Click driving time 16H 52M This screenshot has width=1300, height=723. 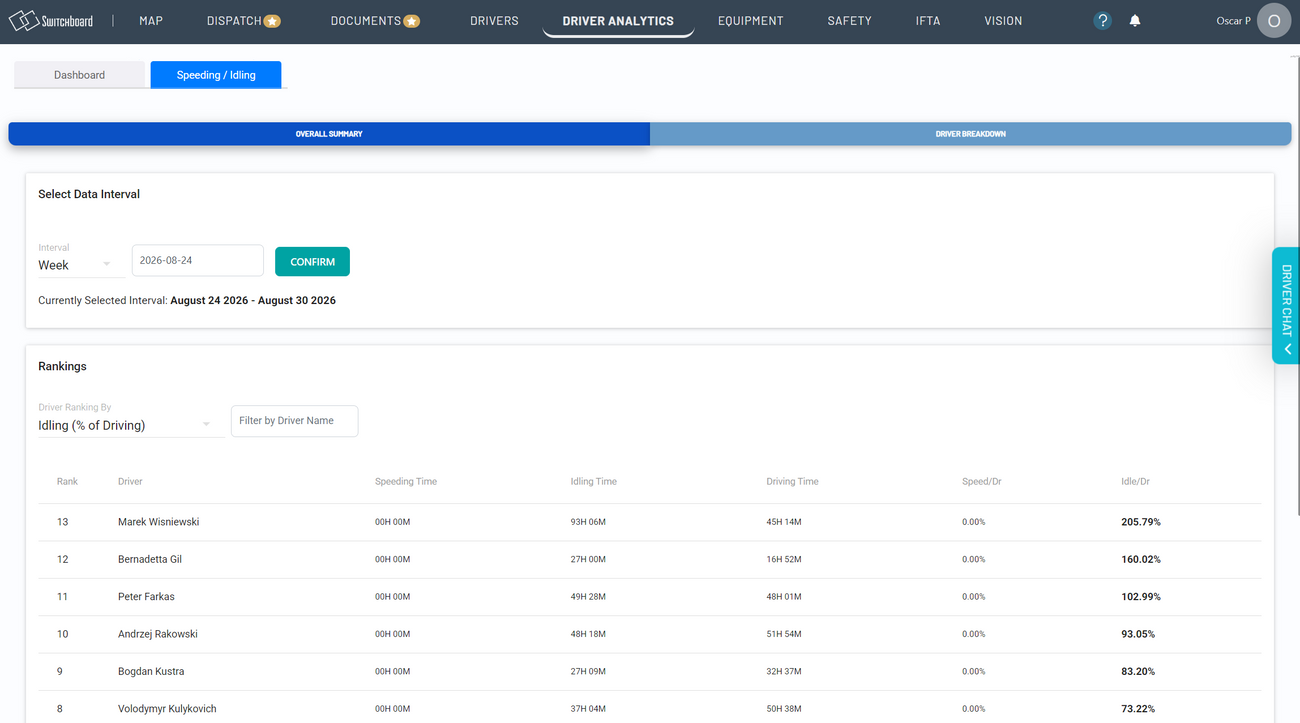point(784,559)
